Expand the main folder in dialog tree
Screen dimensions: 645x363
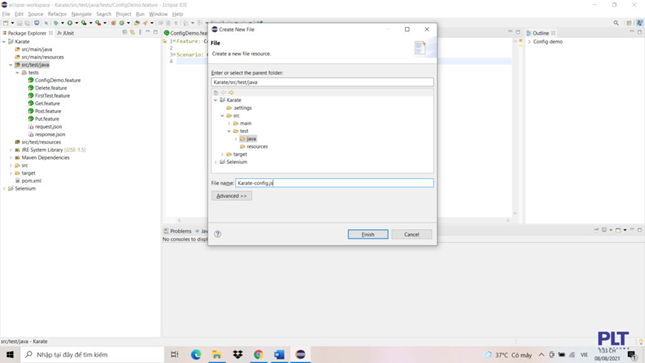click(x=229, y=123)
